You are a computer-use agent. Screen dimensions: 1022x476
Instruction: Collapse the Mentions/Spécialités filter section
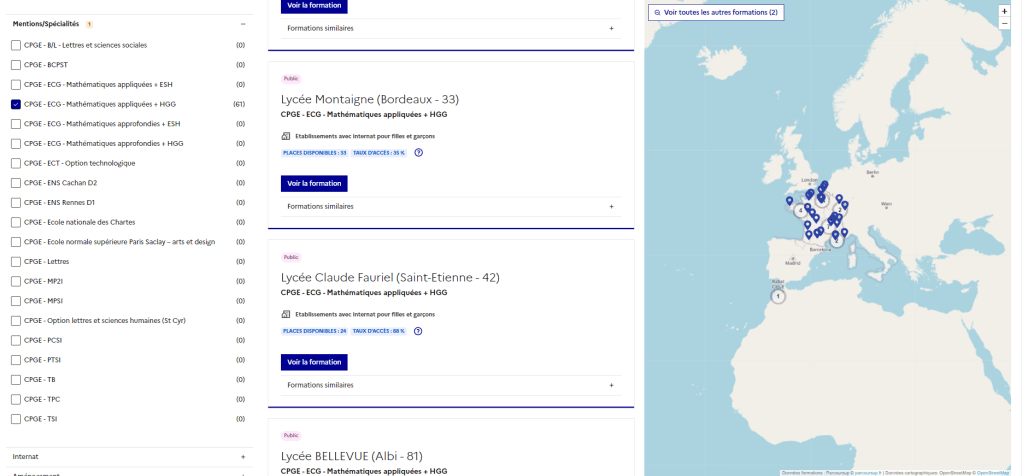(242, 23)
